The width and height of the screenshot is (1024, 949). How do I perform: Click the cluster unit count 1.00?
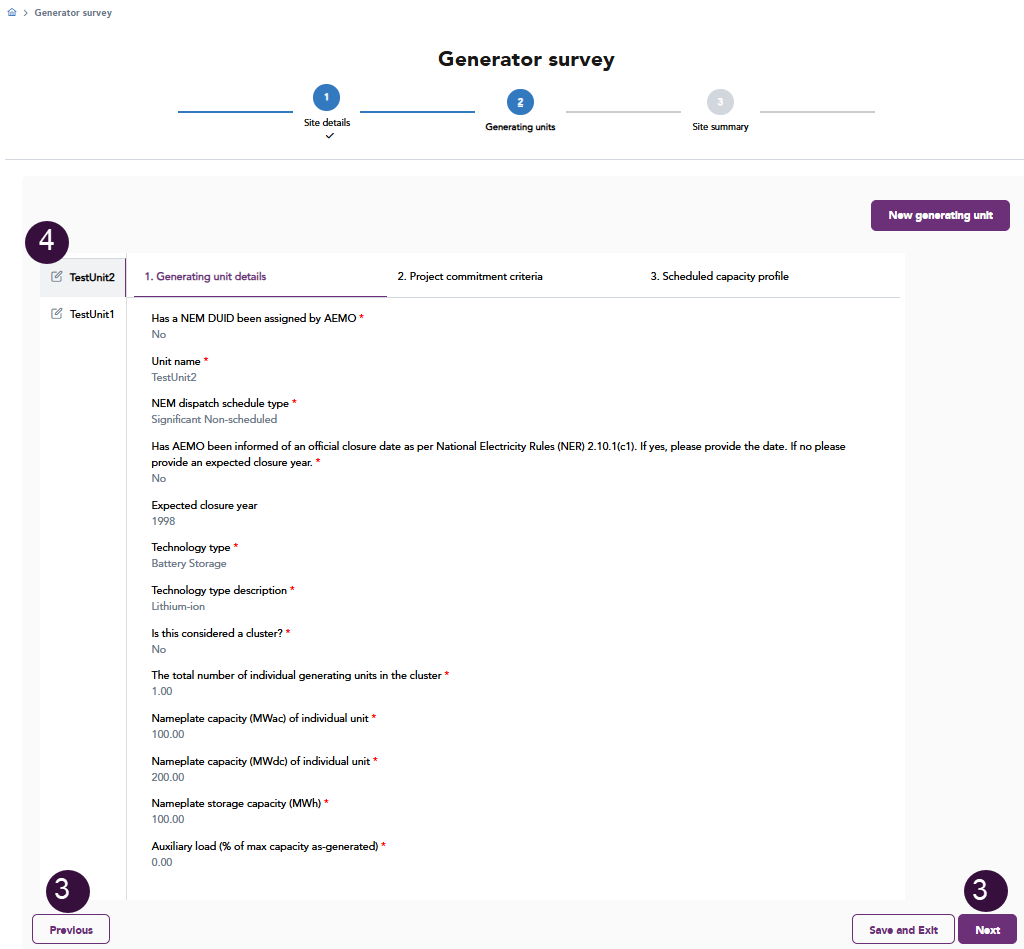[162, 691]
